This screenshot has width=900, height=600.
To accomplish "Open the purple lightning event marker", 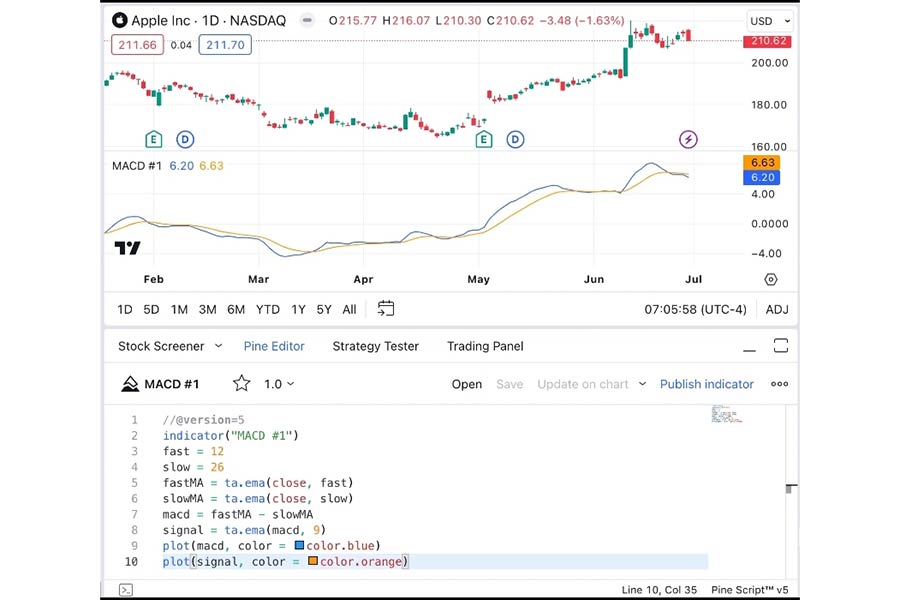I will [688, 139].
